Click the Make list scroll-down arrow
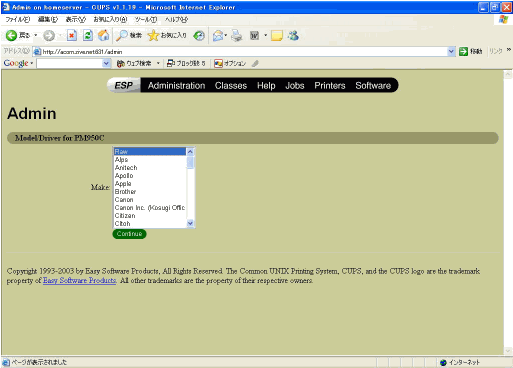Image resolution: width=513 pixels, height=368 pixels. [x=190, y=223]
